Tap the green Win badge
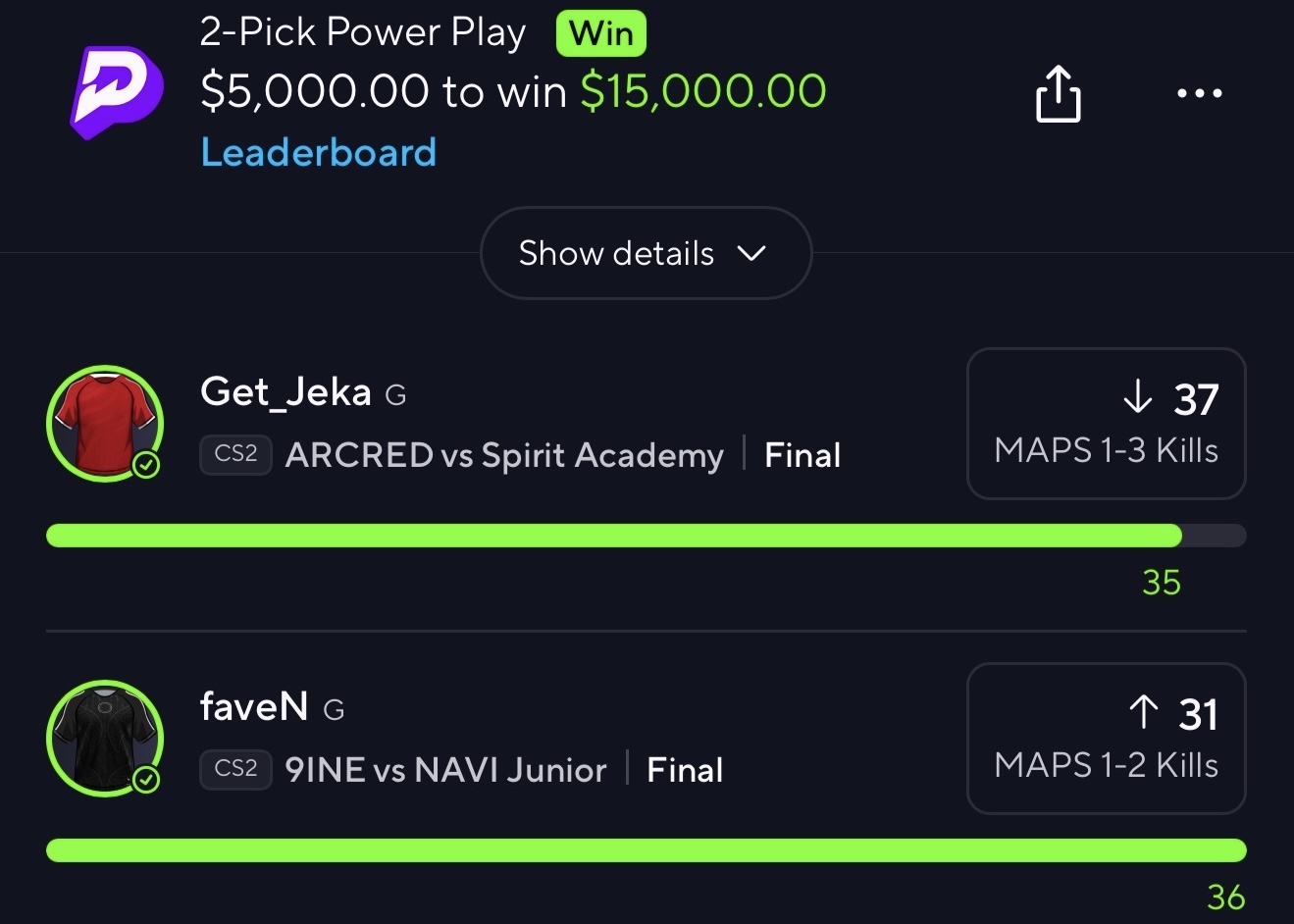Screen dimensions: 1294x924 click(600, 33)
